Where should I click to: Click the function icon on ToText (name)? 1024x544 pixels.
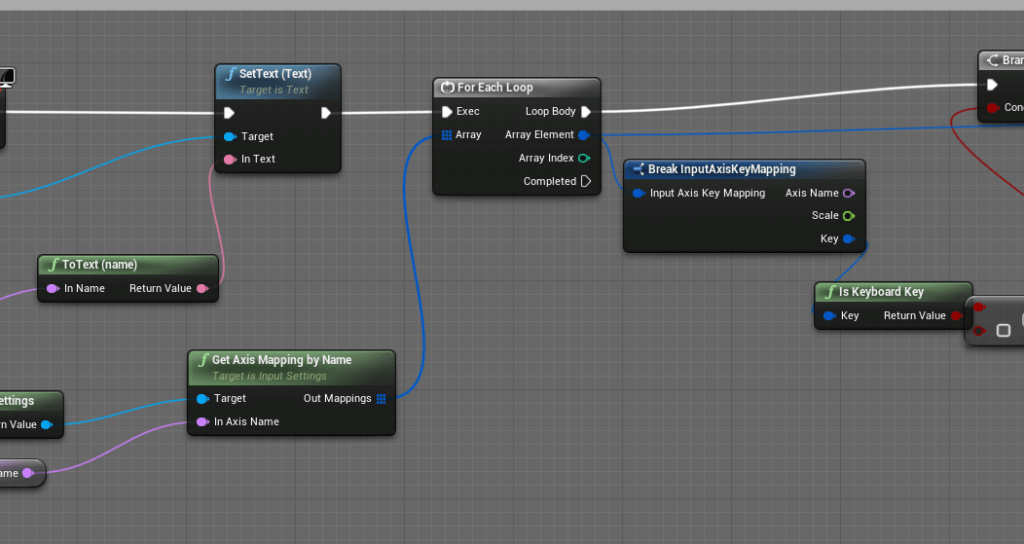[53, 265]
